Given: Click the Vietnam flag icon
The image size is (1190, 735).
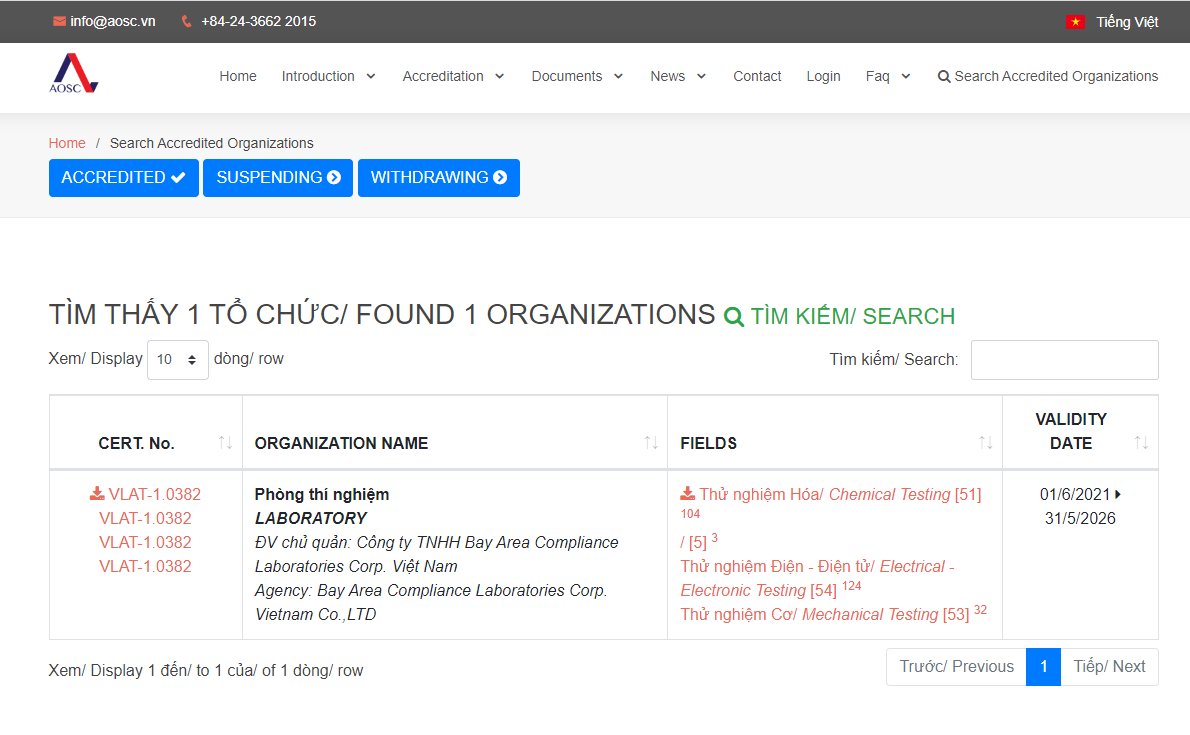Looking at the screenshot, I should (1075, 22).
